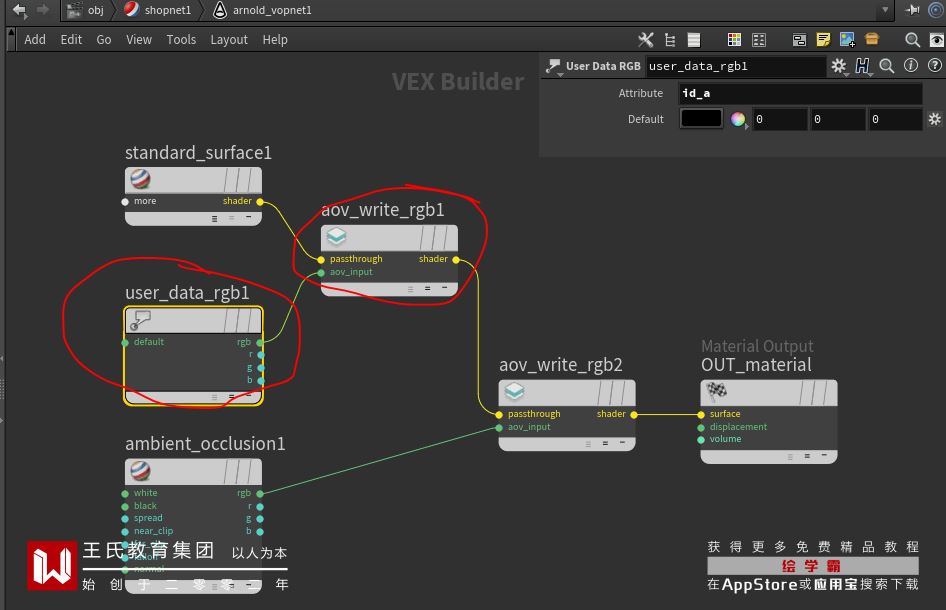Image resolution: width=946 pixels, height=610 pixels.
Task: Open the wrench tools icon in toolbar
Action: tap(646, 40)
